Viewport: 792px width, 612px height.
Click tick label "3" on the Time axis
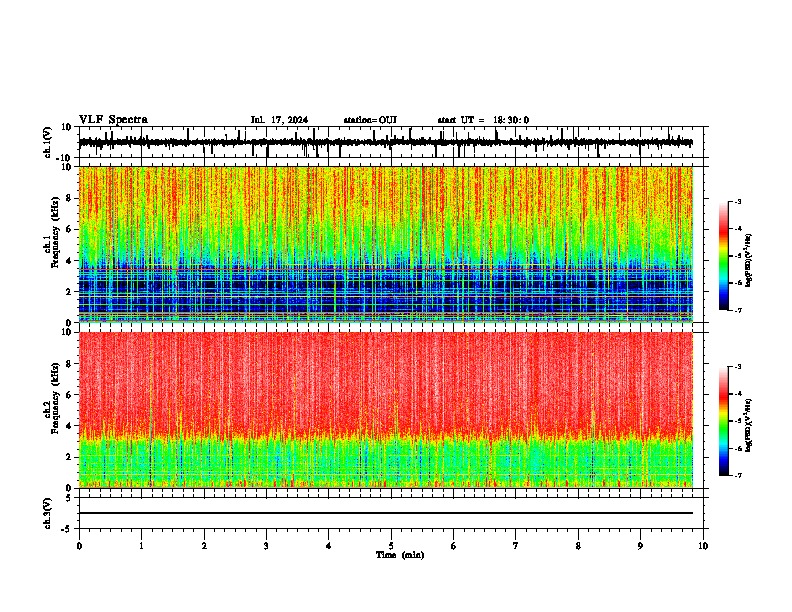266,546
